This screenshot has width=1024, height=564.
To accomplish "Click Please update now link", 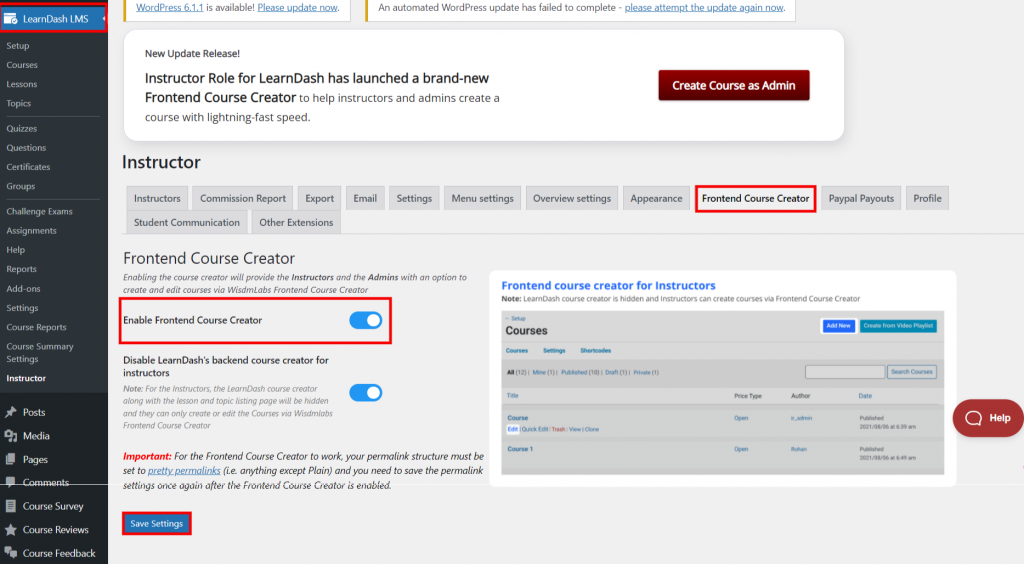I will click(x=297, y=8).
